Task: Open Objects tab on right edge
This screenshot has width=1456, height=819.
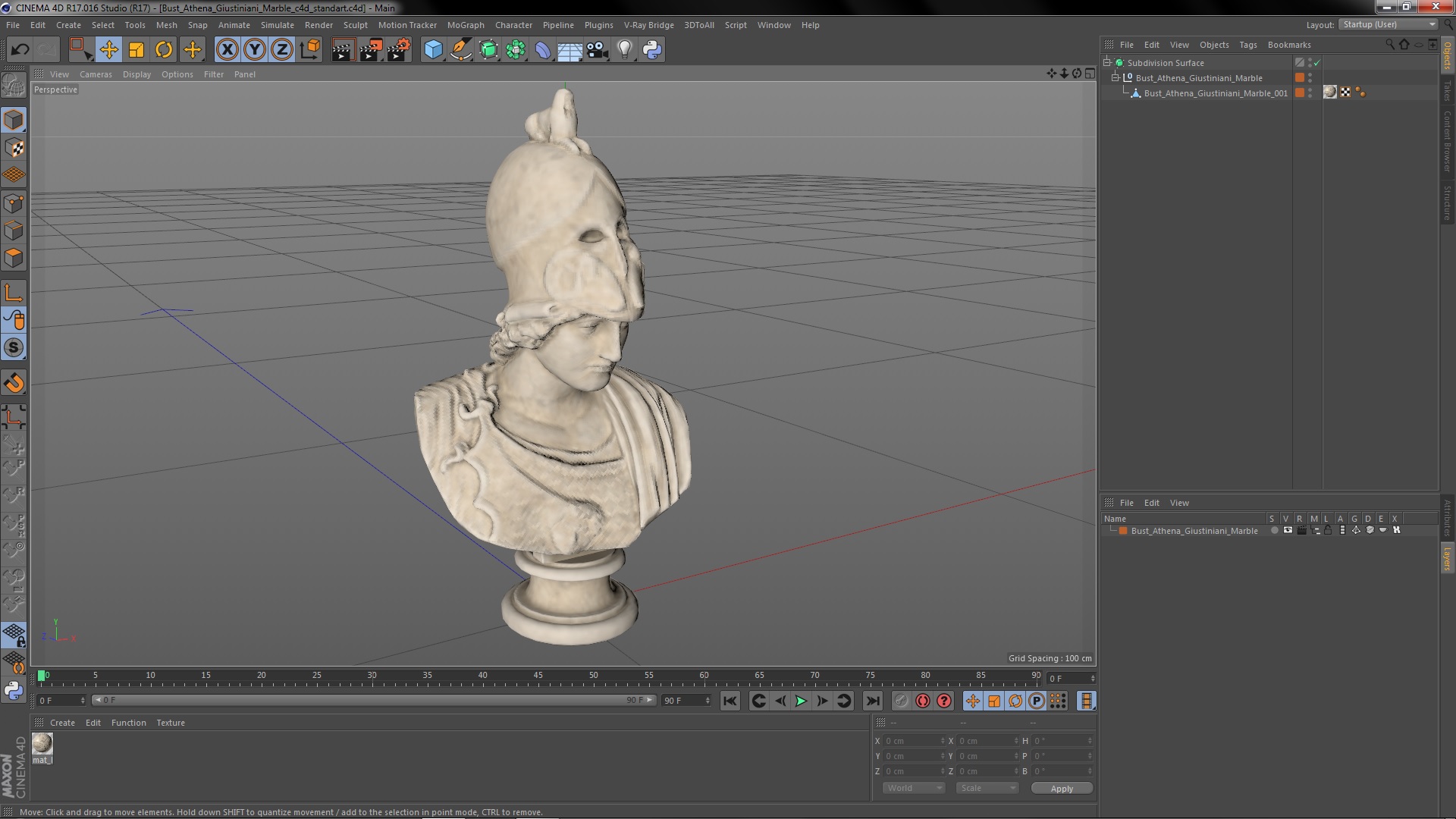Action: (1448, 55)
